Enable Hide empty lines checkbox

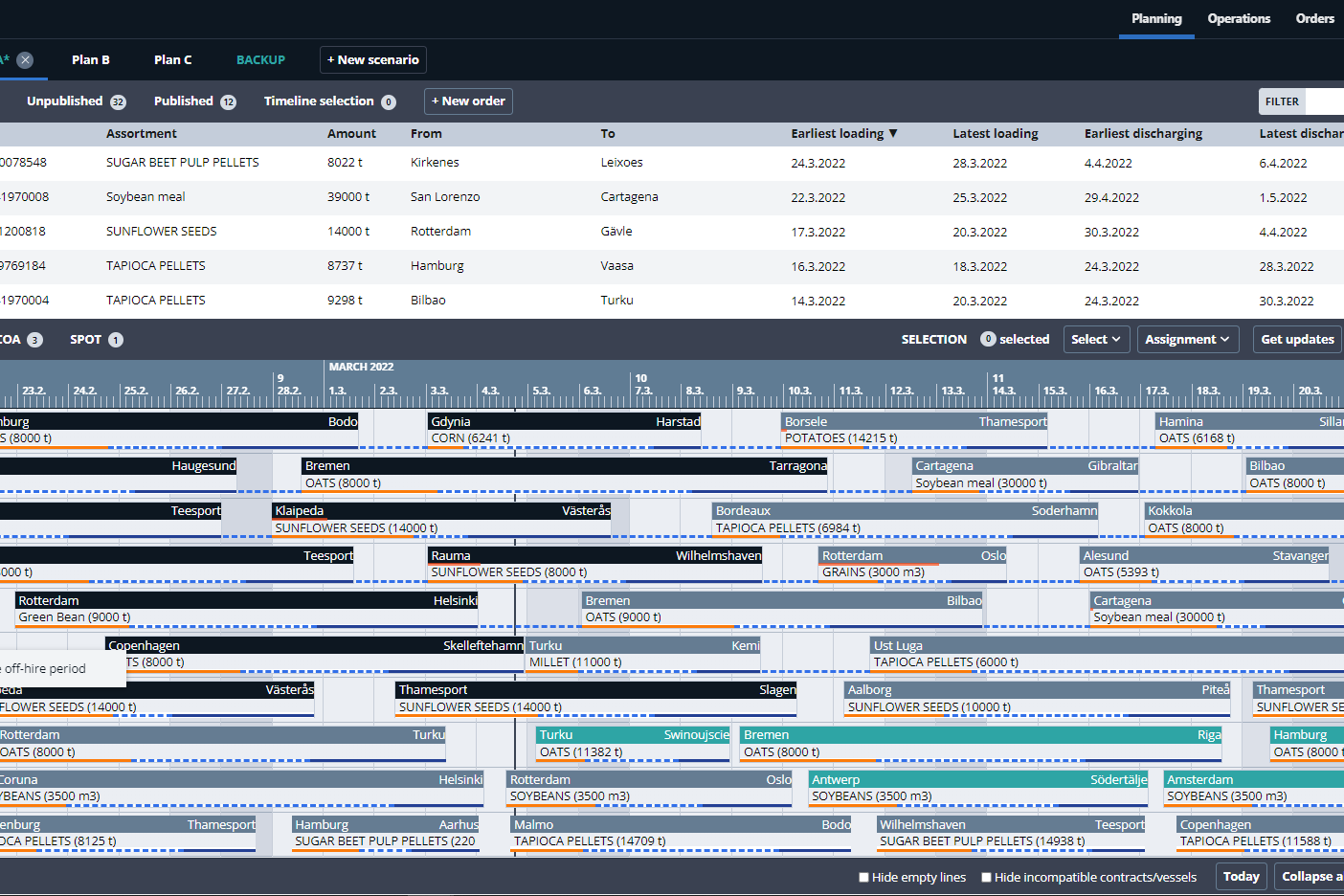863,877
